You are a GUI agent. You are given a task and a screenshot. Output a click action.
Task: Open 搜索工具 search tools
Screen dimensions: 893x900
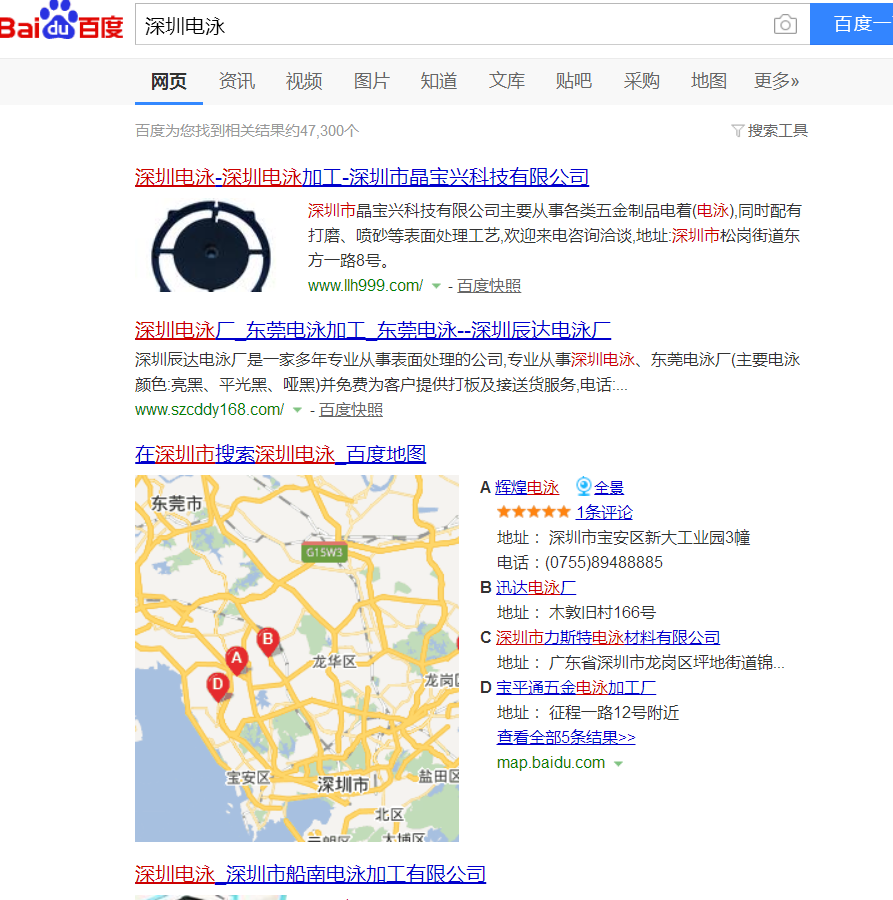(x=778, y=131)
